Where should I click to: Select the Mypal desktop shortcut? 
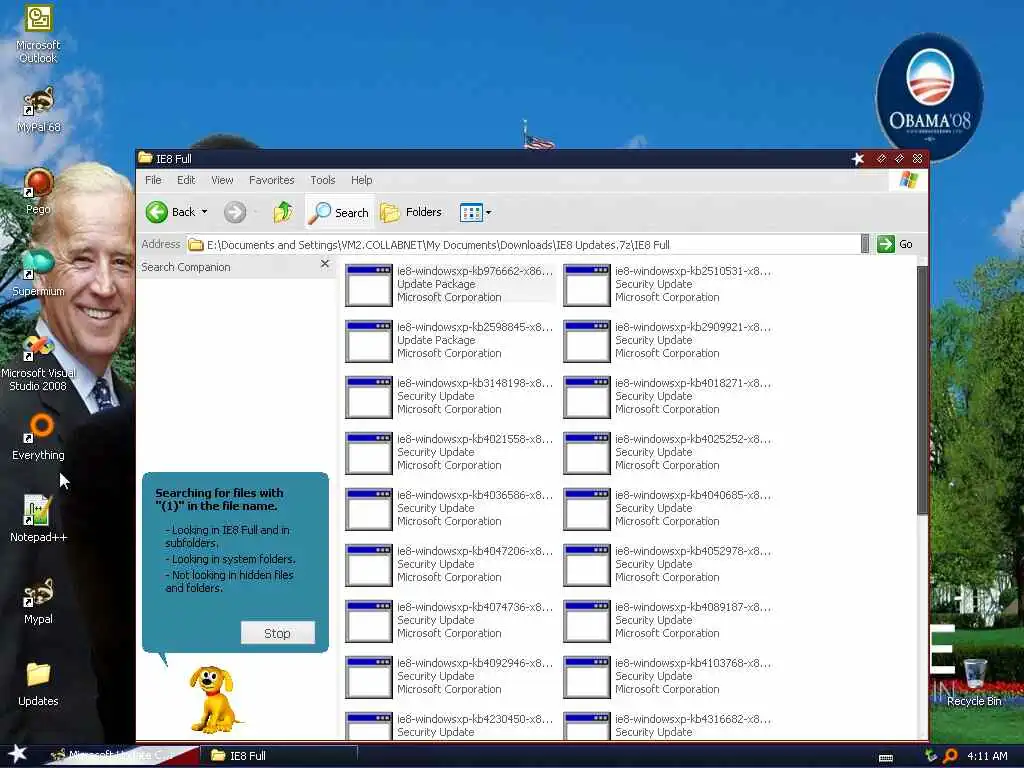(38, 601)
